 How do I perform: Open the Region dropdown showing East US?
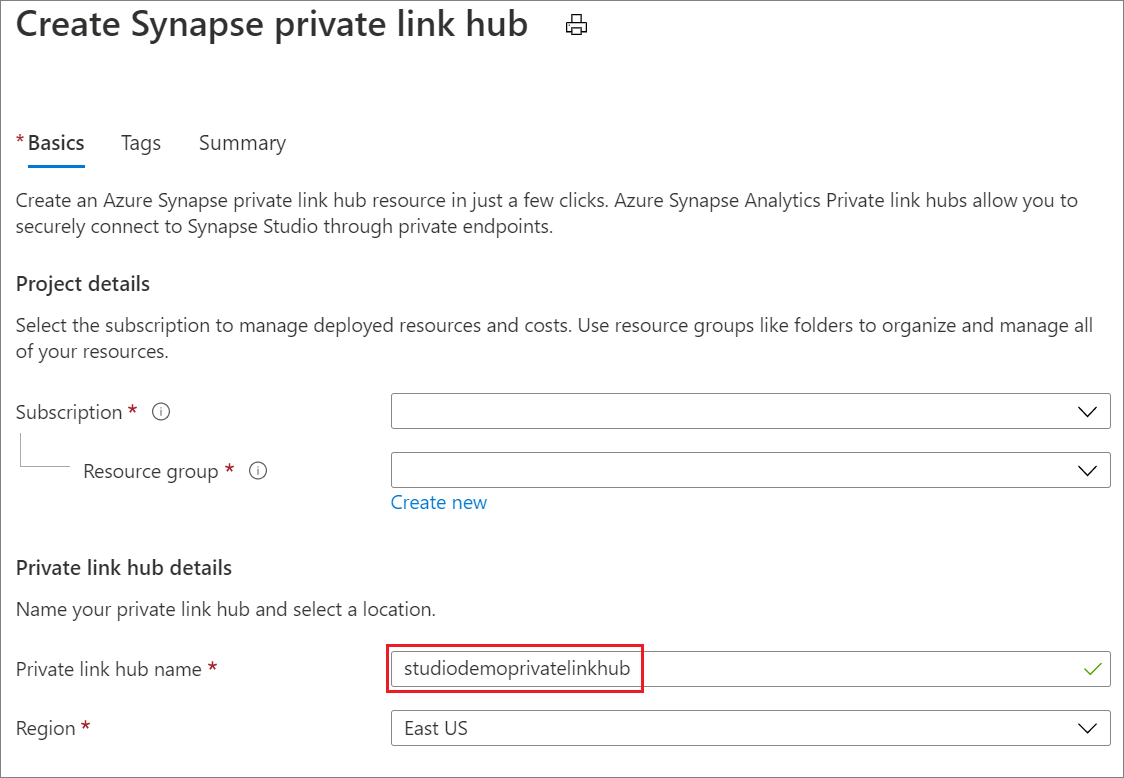[750, 728]
